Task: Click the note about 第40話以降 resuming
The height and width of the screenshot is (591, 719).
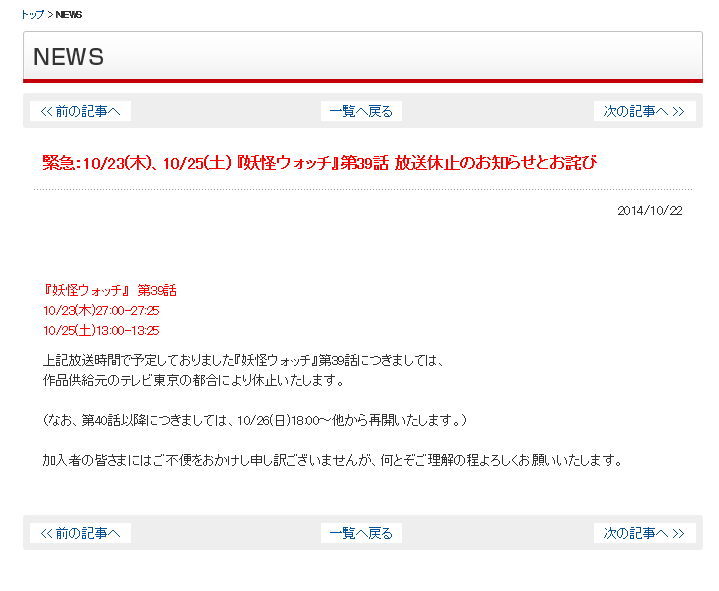Action: click(x=255, y=420)
